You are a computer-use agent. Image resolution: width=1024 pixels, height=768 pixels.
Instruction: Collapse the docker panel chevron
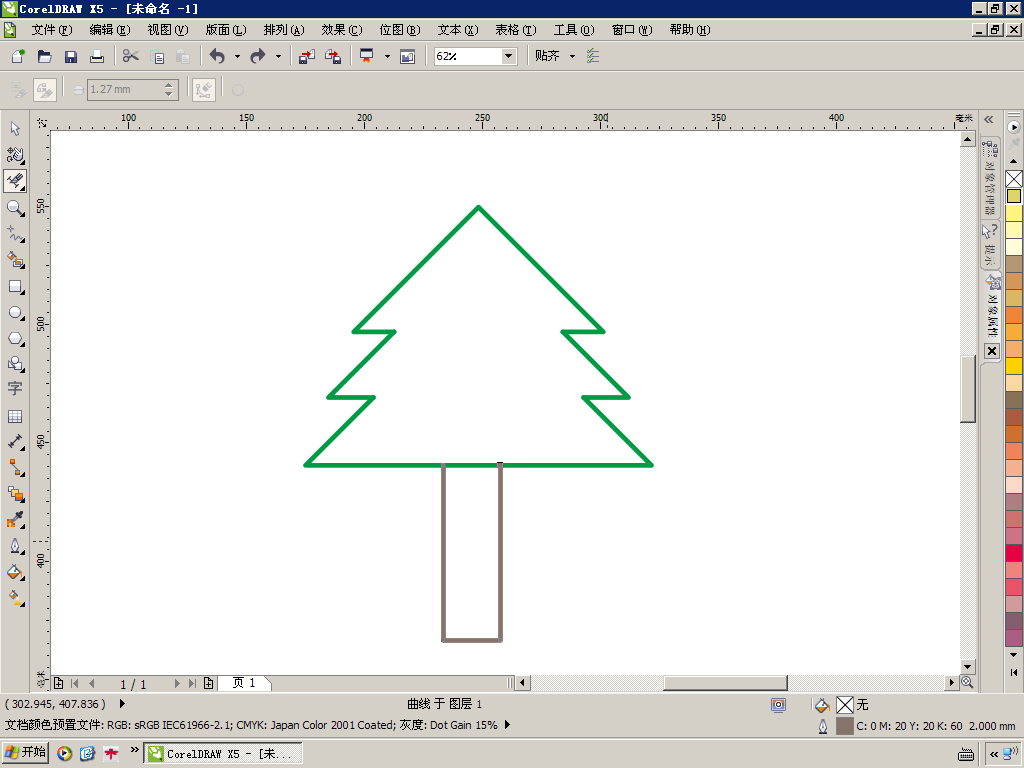(989, 120)
